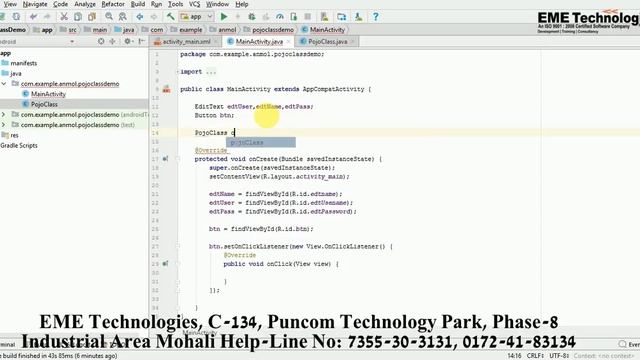Click the Make Project hammer icon
The height and width of the screenshot is (360, 640).
click(x=171, y=17)
